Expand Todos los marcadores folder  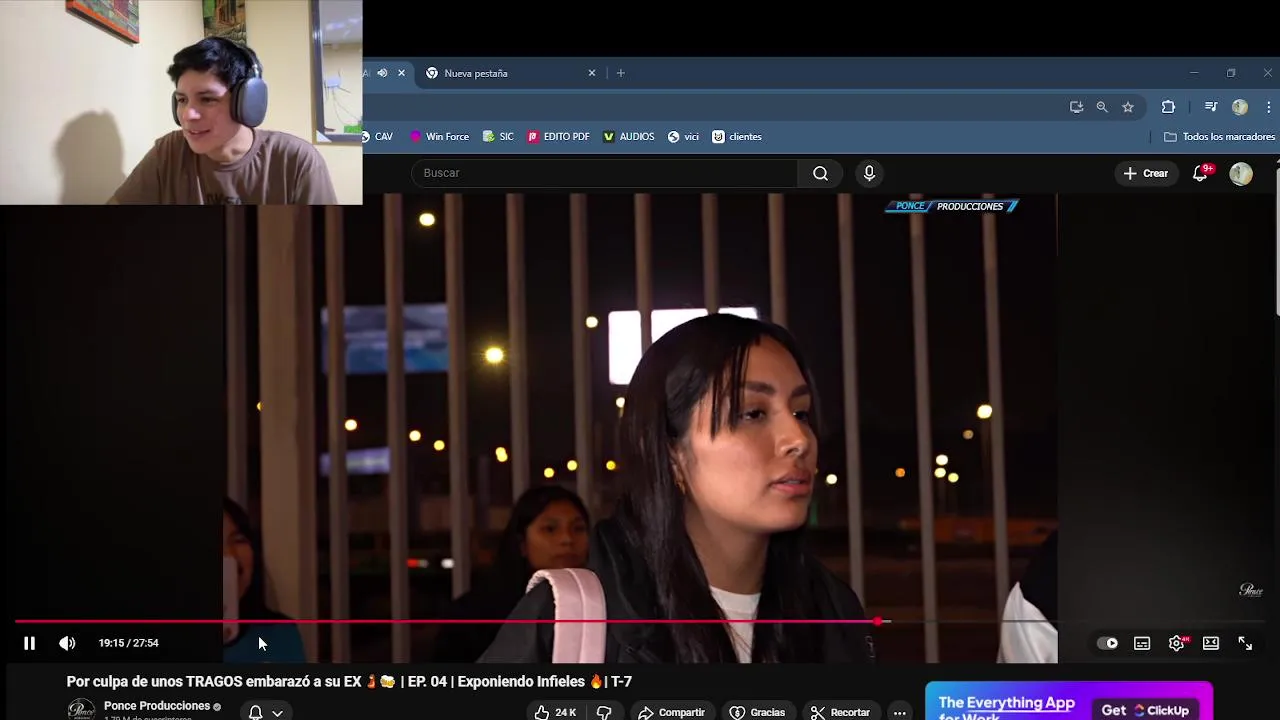point(1220,137)
